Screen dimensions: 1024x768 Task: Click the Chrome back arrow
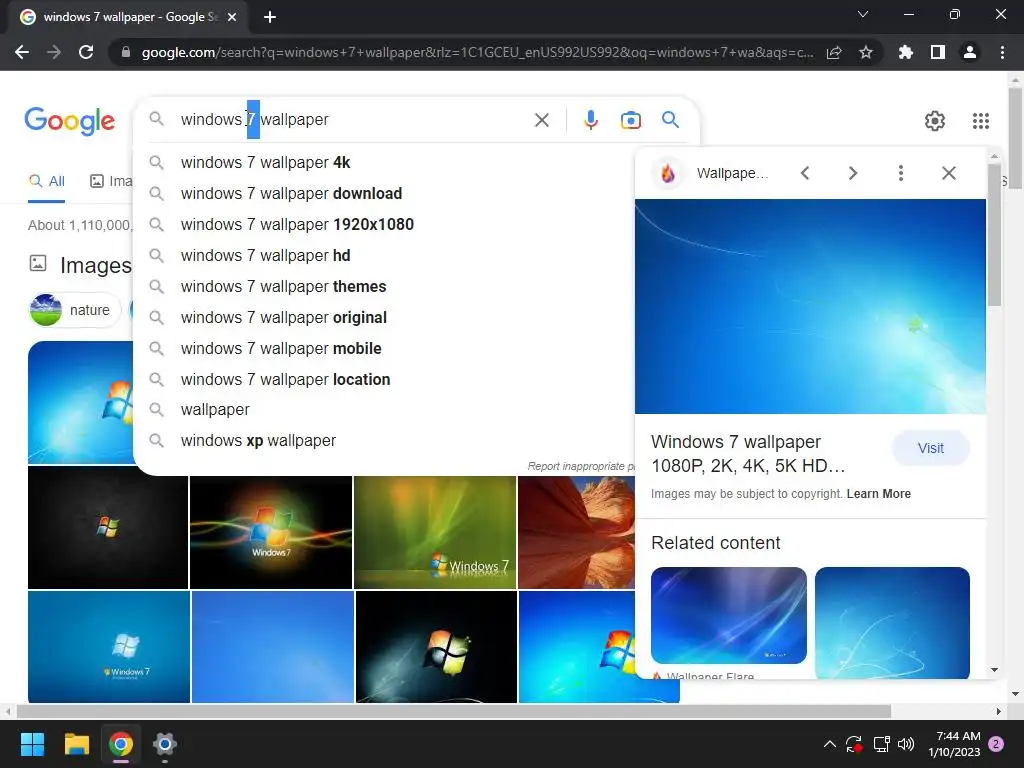pyautogui.click(x=22, y=52)
